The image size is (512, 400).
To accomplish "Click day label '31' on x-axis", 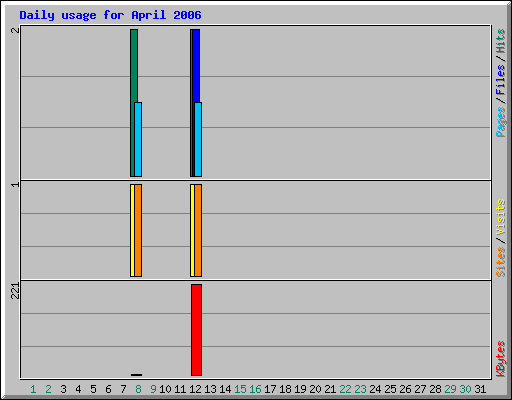I will pos(480,389).
